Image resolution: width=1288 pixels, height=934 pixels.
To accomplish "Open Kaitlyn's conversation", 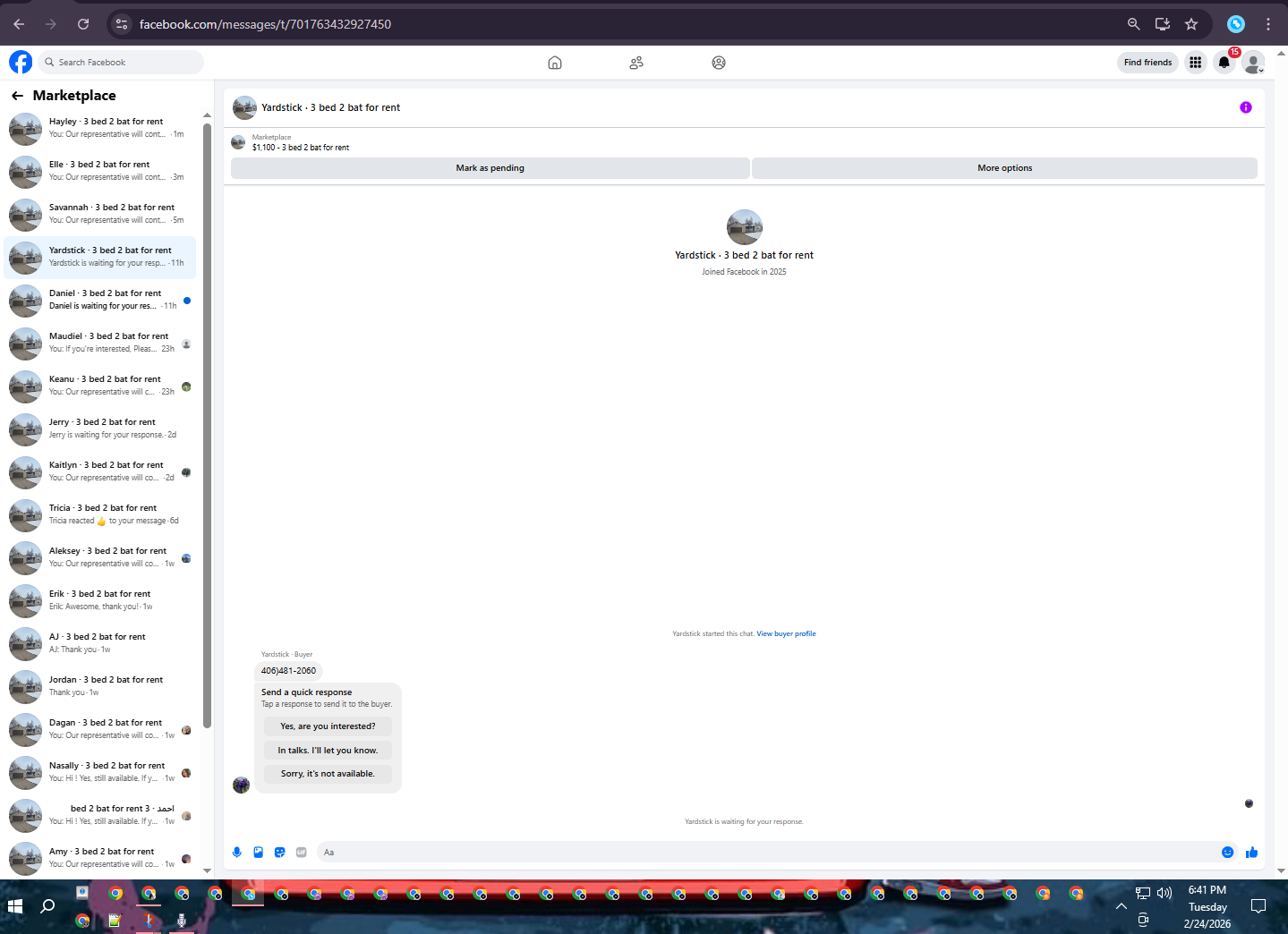I will 100,471.
